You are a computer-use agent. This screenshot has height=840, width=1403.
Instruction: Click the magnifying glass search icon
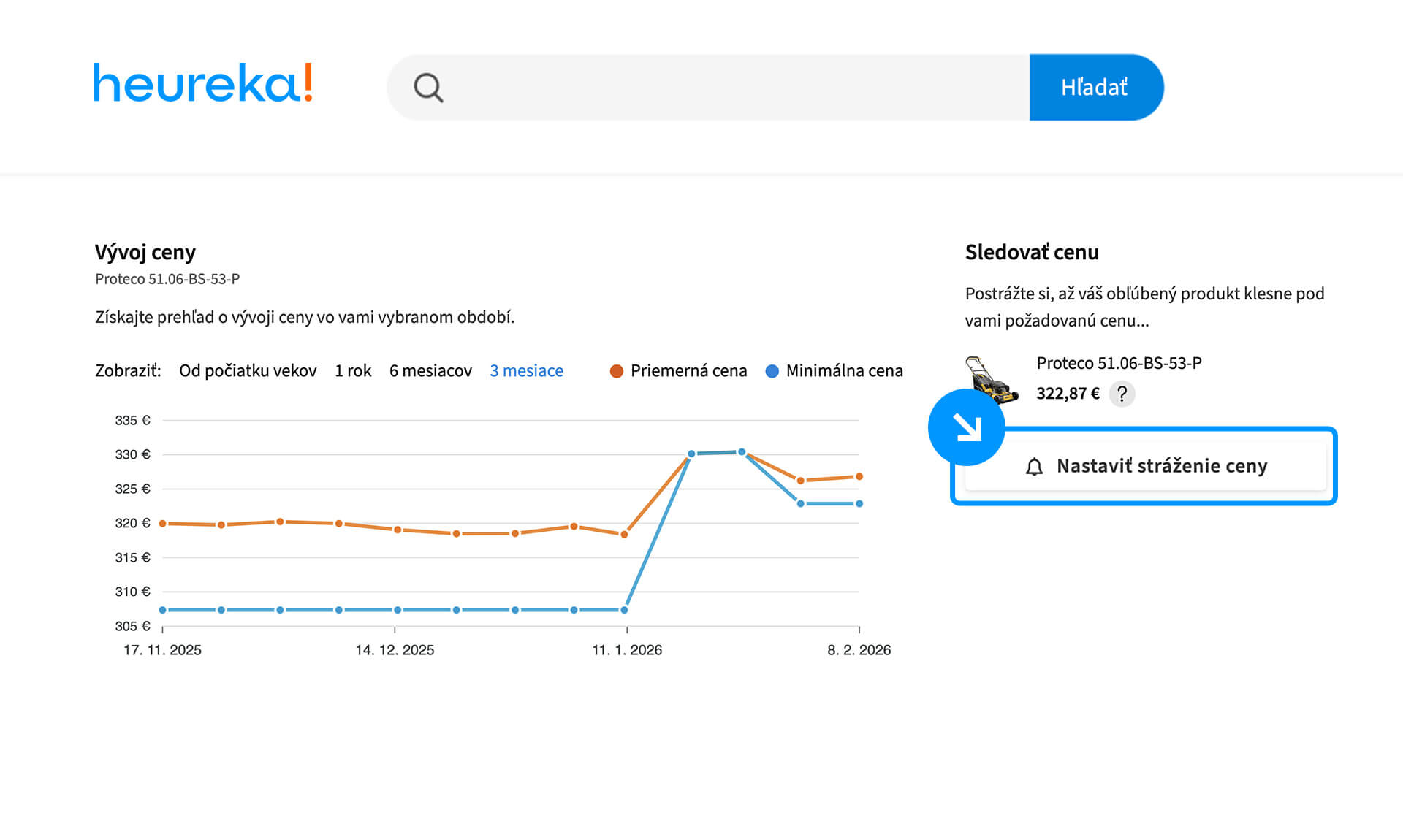pyautogui.click(x=428, y=88)
